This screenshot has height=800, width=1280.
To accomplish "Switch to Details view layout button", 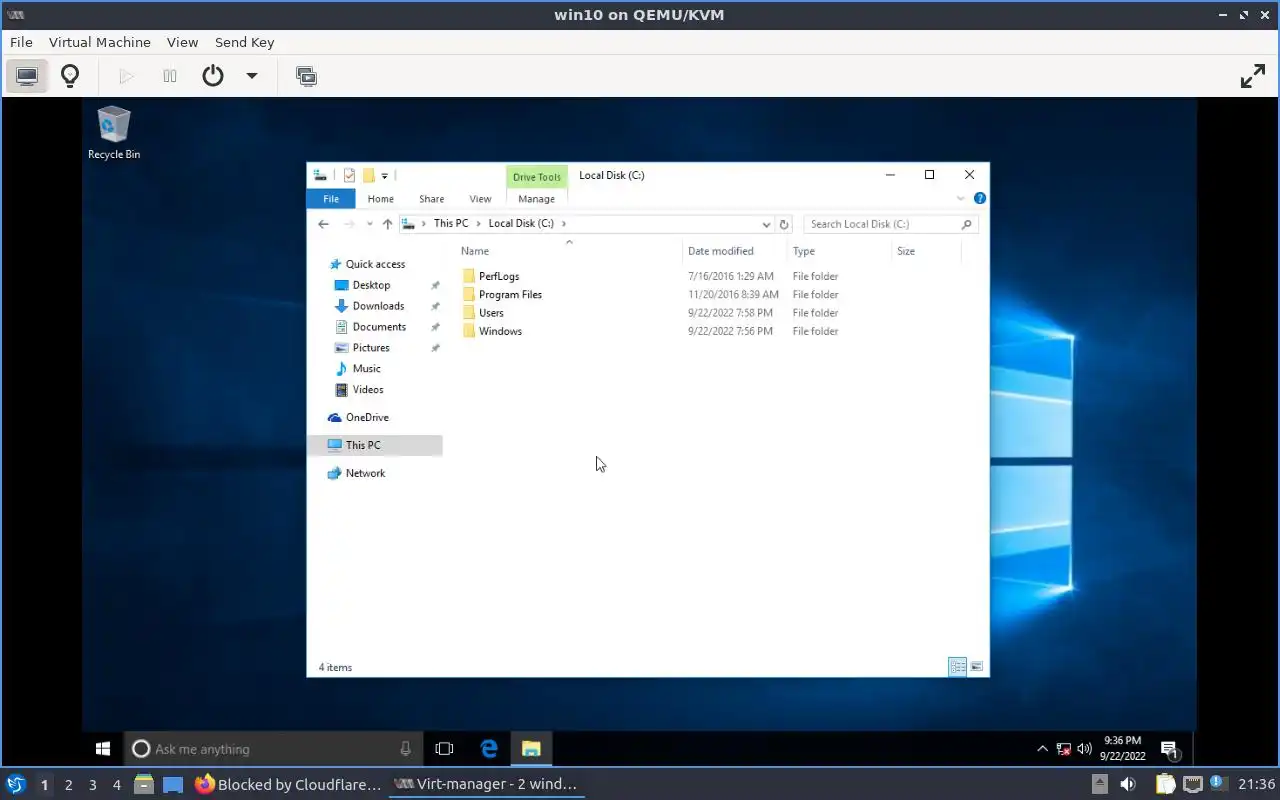I will click(x=957, y=667).
